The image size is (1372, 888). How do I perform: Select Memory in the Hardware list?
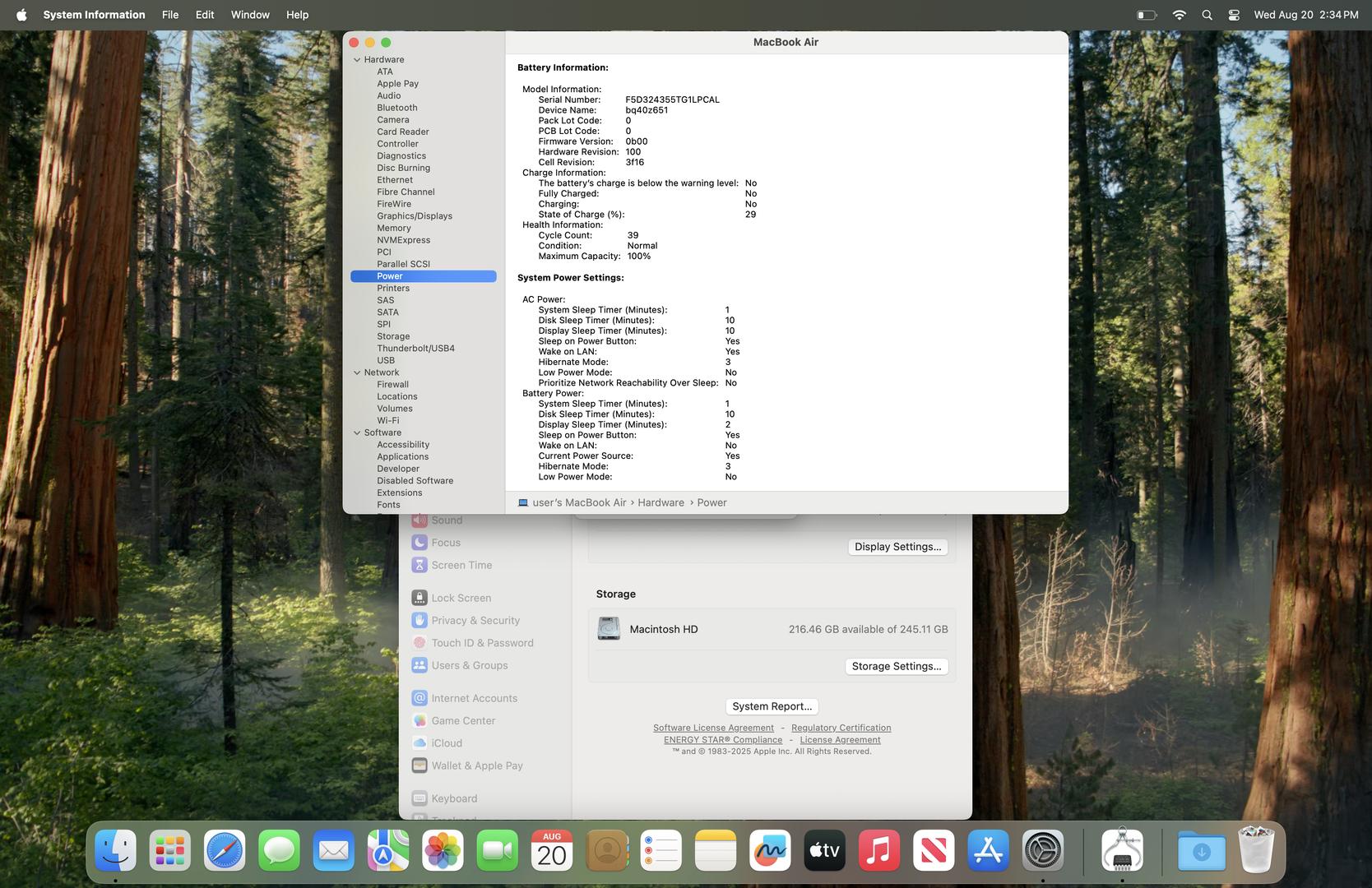click(x=394, y=229)
